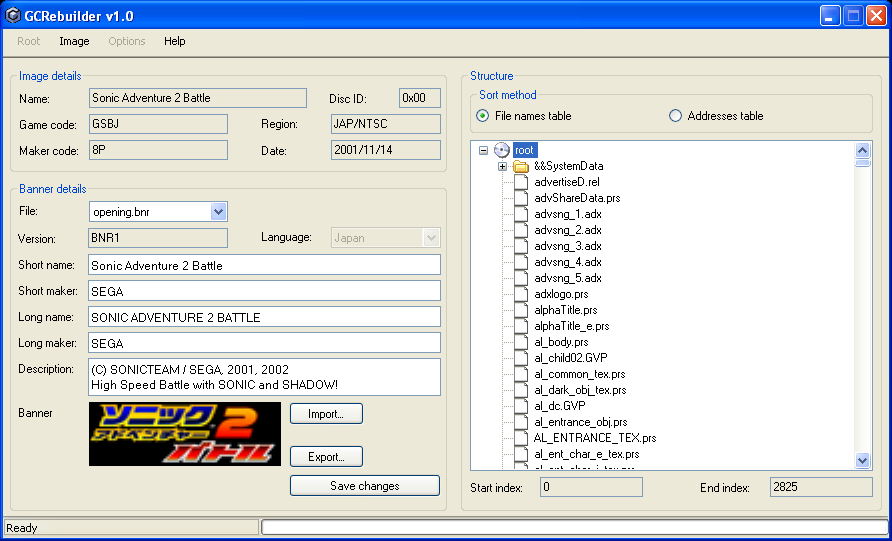Screen dimensions: 892x541
Task: Click file icon beside al_child02.GVP
Action: [x=521, y=358]
